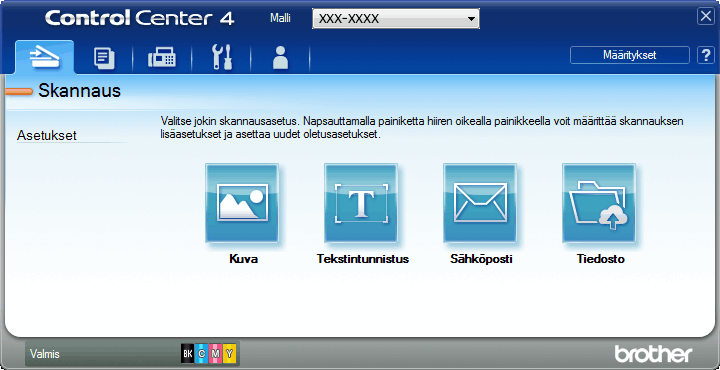The image size is (720, 370).
Task: Open the Support person tab
Action: coord(280,59)
